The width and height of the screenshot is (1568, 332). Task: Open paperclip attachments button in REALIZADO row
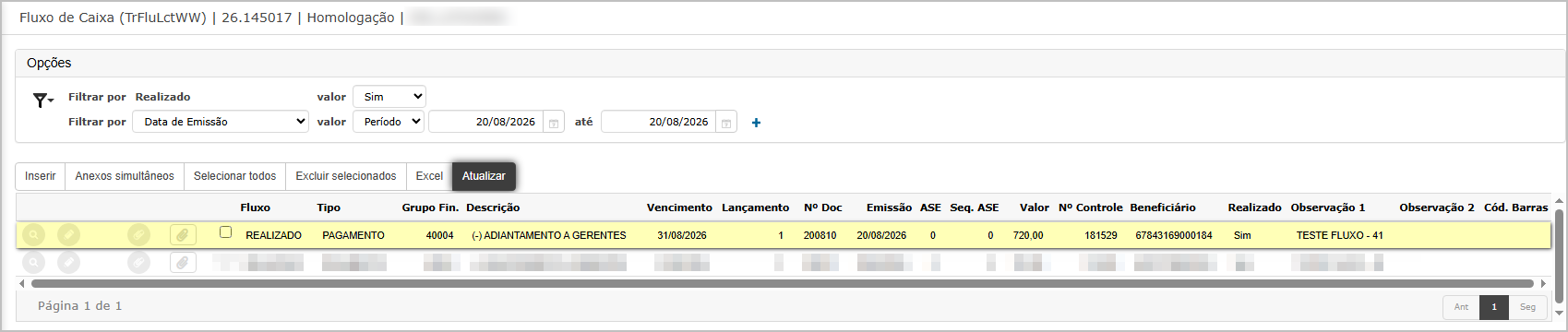coord(183,235)
